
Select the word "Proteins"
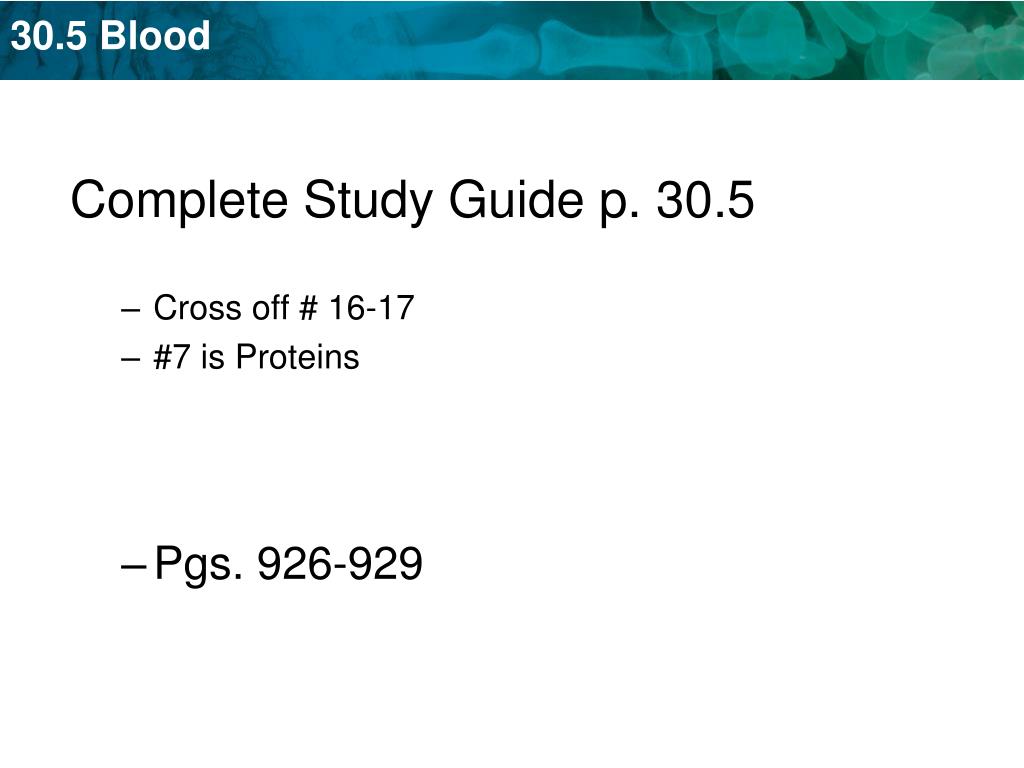(x=297, y=357)
